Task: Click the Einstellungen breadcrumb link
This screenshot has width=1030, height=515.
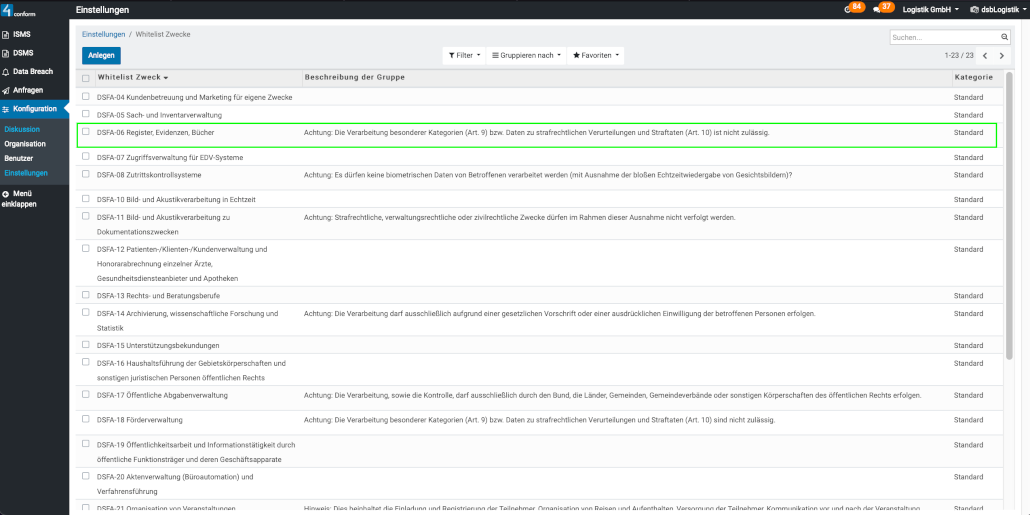Action: click(x=103, y=34)
